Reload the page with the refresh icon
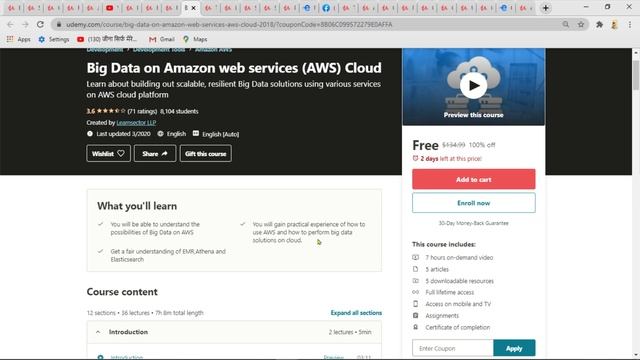Viewport: 640px width, 360px height. point(40,24)
